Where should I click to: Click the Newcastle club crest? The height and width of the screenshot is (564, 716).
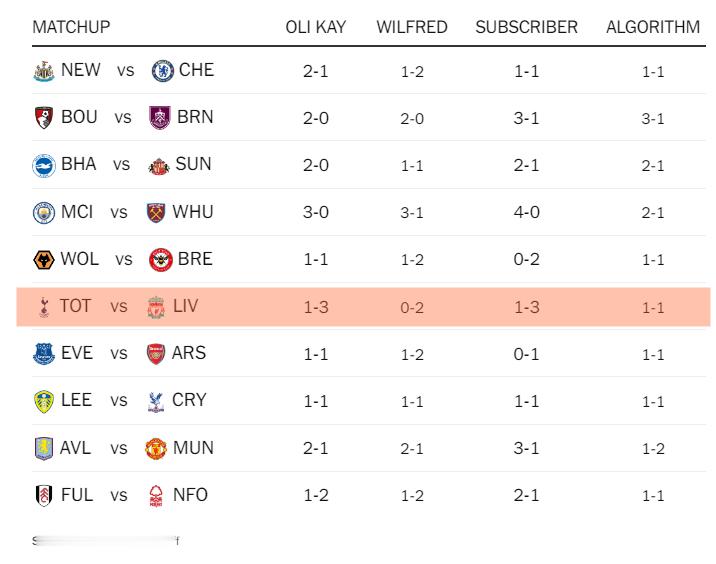(43, 71)
